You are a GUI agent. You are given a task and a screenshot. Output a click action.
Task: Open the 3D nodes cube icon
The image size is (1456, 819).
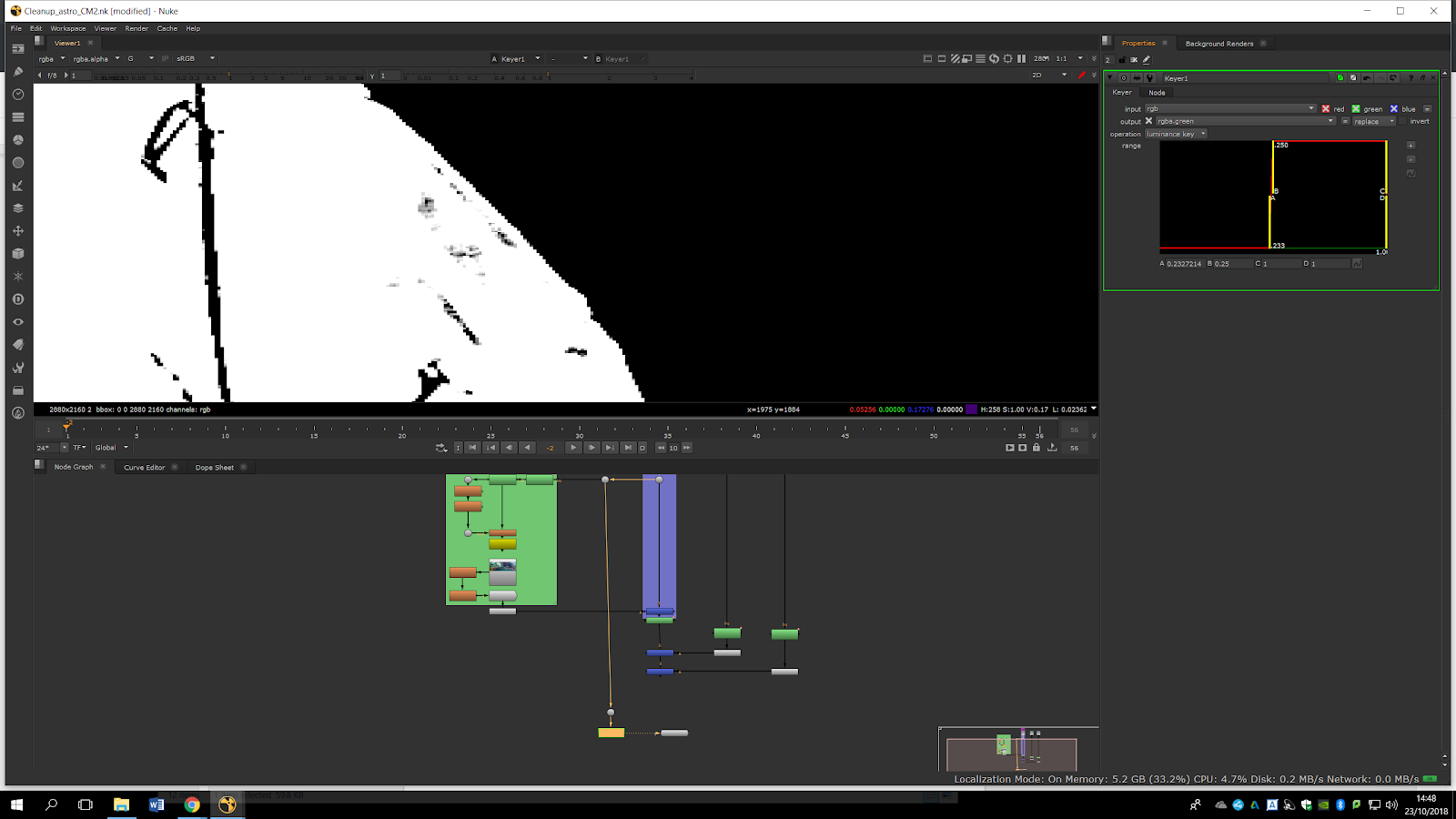17,254
